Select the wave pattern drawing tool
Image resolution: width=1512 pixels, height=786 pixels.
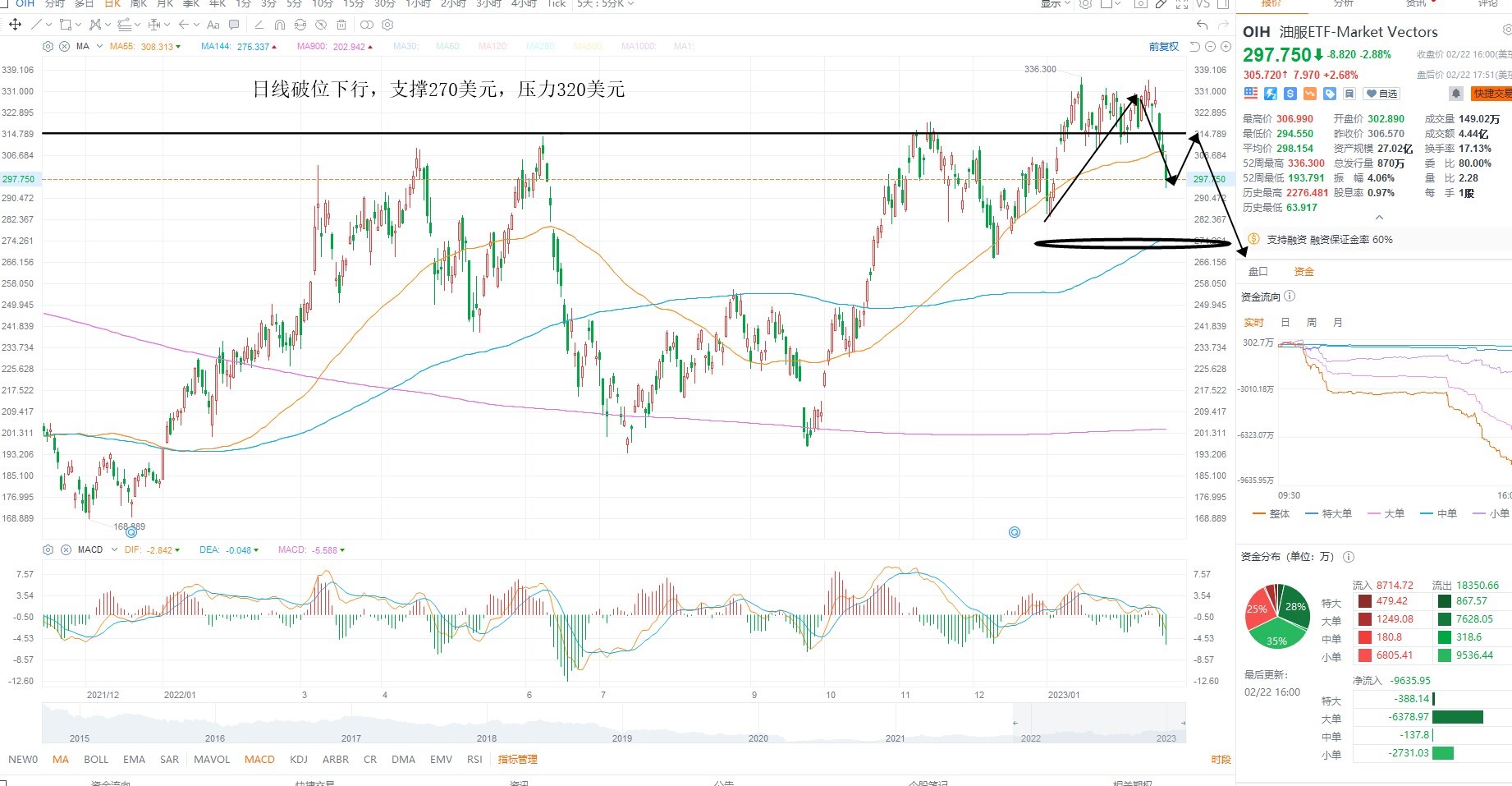point(95,25)
